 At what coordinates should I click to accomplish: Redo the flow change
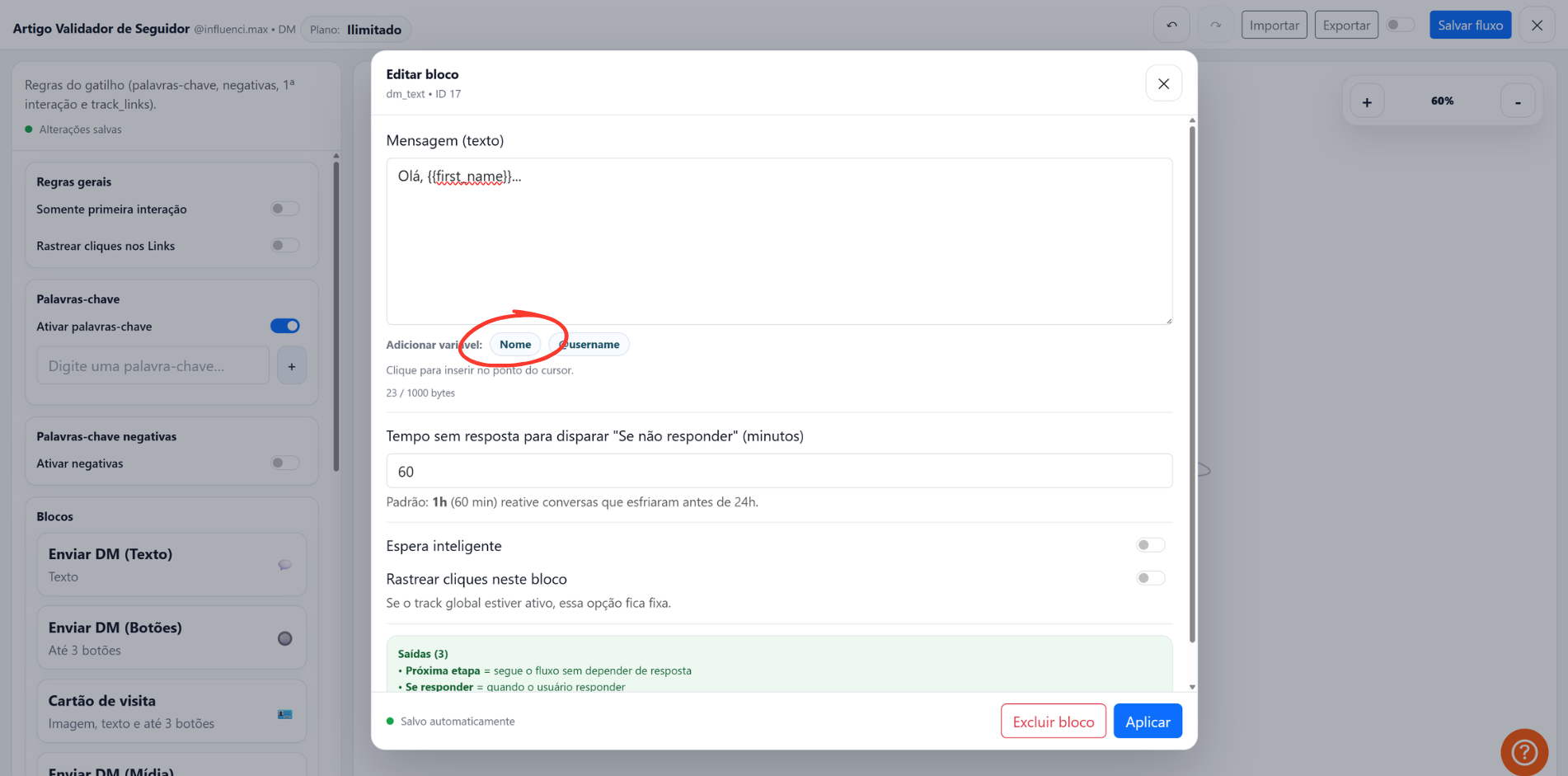1215,25
